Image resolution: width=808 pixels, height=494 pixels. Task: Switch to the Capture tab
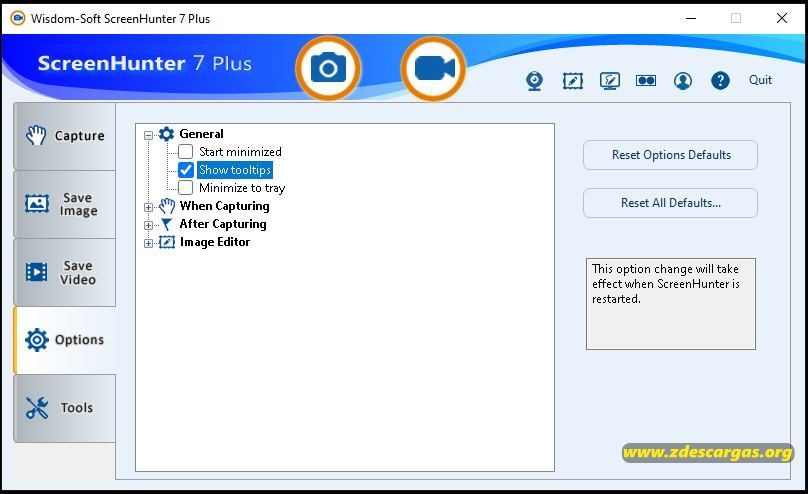[x=65, y=136]
